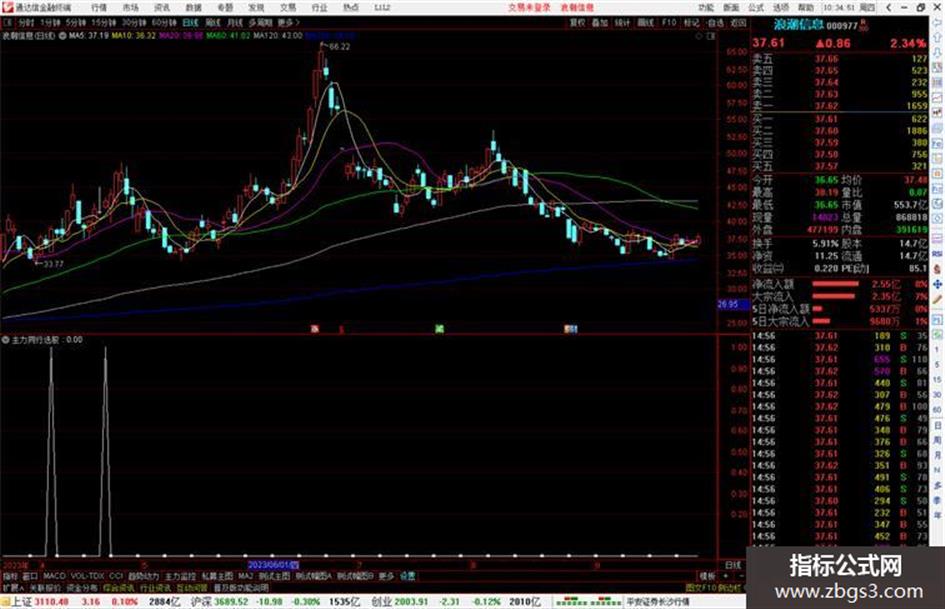Click the 设置 indicator settings button
945x609 pixels.
click(407, 576)
